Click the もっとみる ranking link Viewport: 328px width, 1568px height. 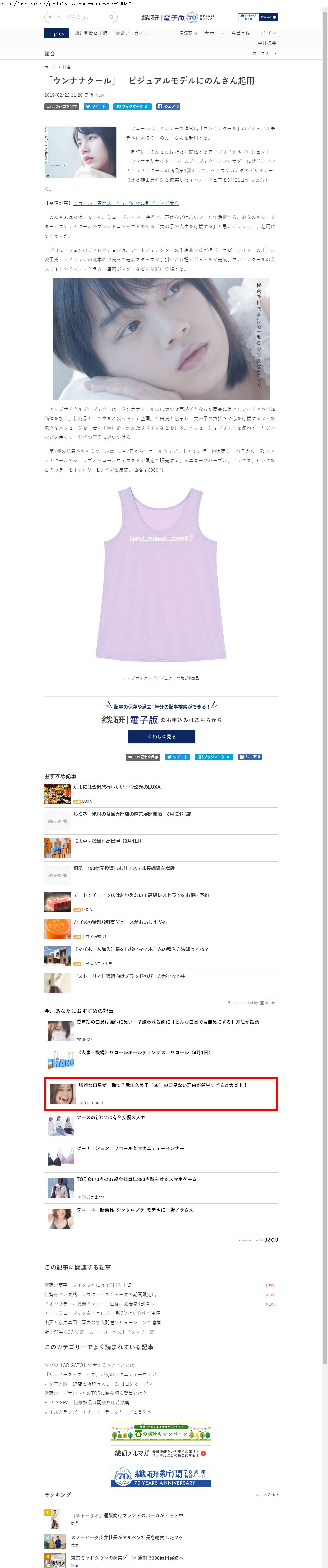(x=265, y=1495)
